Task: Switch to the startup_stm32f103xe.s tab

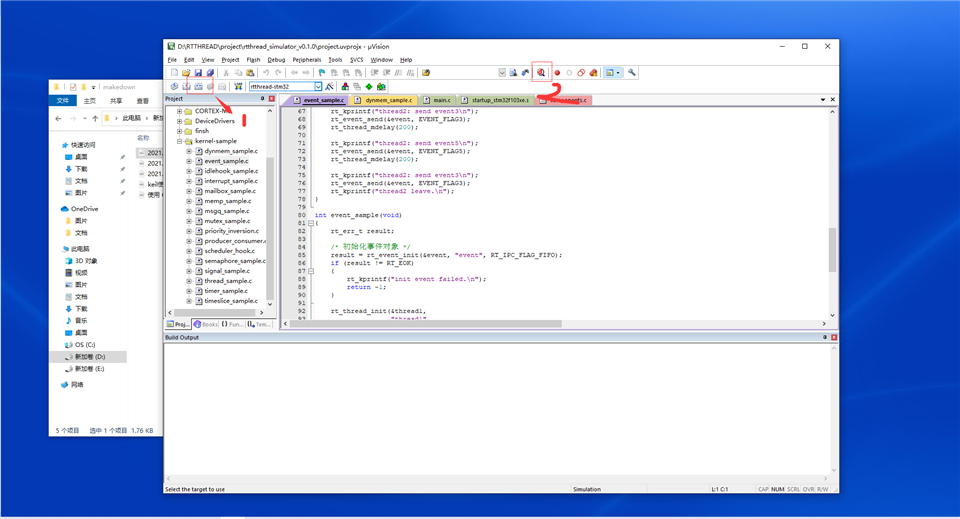Action: [x=495, y=100]
